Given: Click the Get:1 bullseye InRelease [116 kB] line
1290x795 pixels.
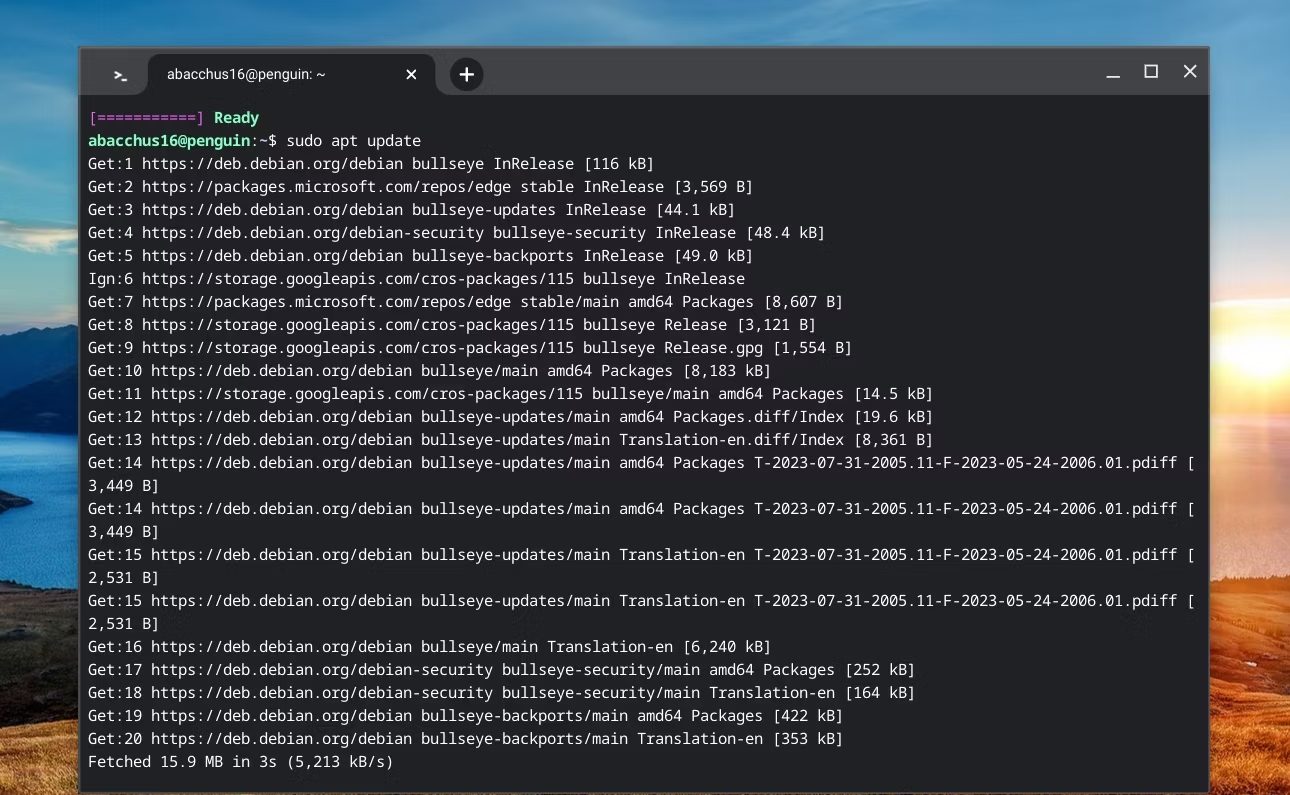Looking at the screenshot, I should click(371, 164).
